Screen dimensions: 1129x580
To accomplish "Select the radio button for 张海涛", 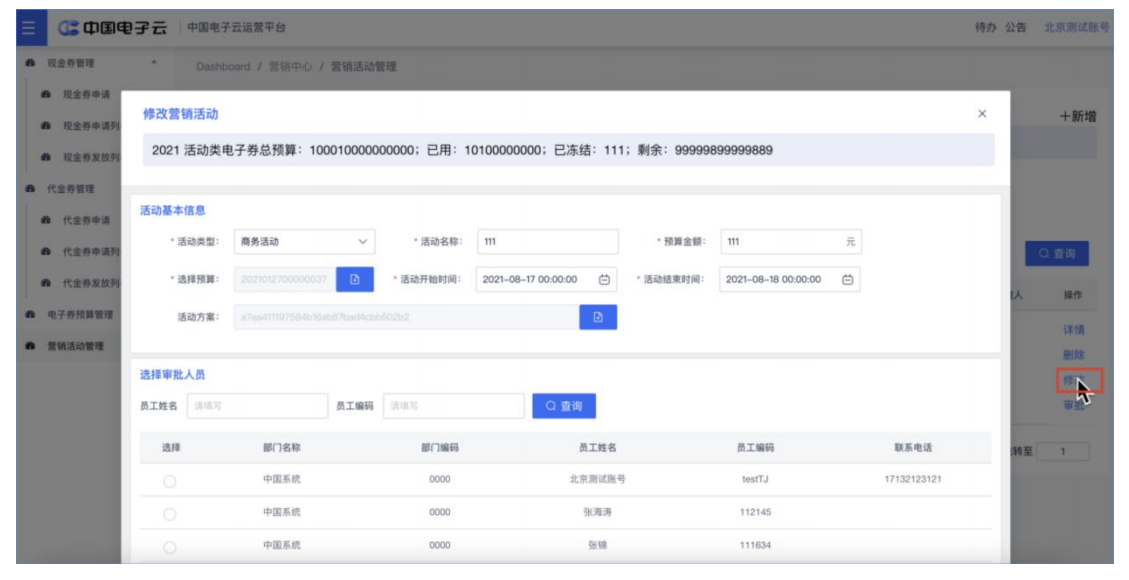I will (170, 514).
